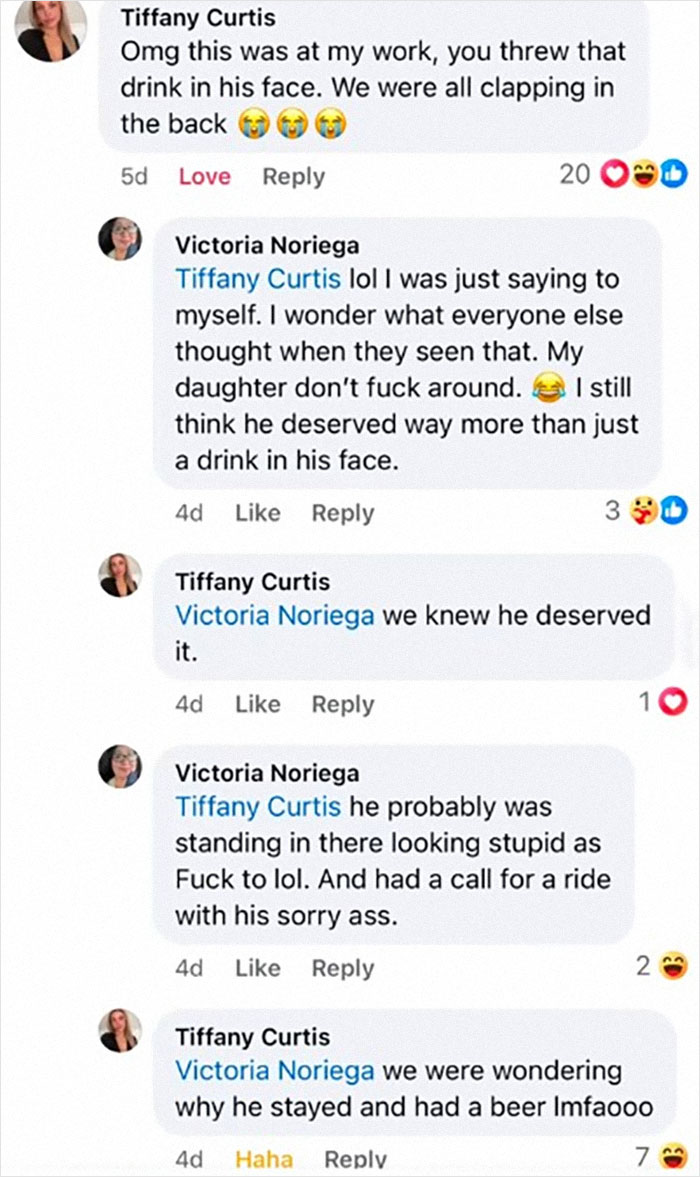Screen dimensions: 700x1177
Task: Click laughing reaction beside the 2 count
Action: click(x=675, y=966)
